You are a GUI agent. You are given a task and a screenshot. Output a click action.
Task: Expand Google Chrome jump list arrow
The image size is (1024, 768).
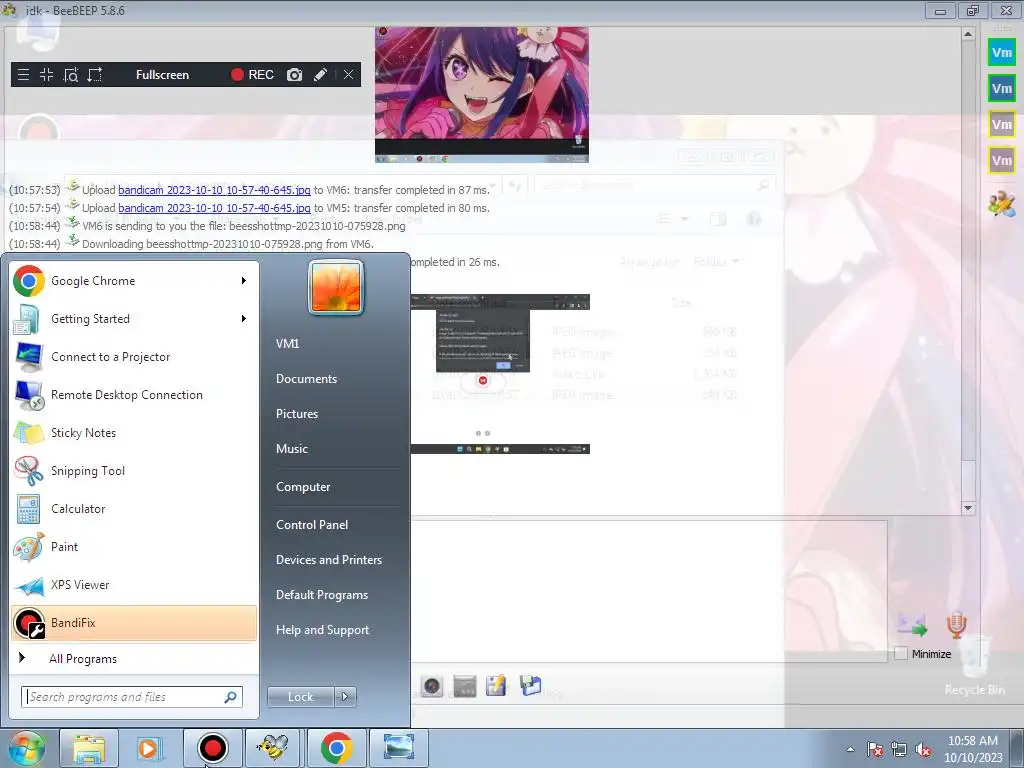coord(244,281)
